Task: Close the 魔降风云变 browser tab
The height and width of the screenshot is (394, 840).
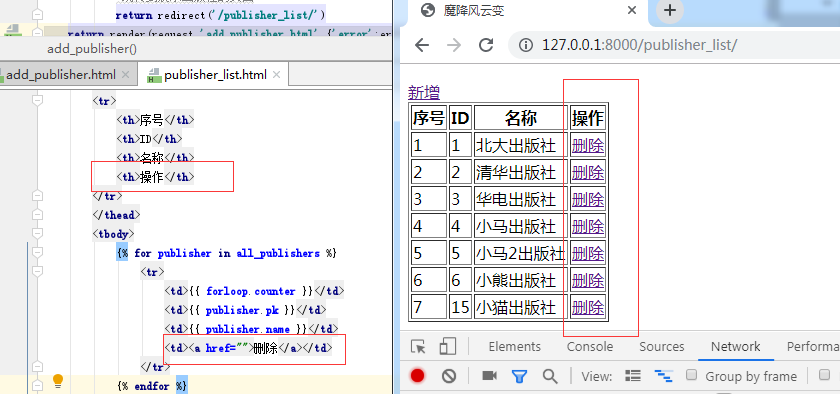Action: (x=632, y=10)
